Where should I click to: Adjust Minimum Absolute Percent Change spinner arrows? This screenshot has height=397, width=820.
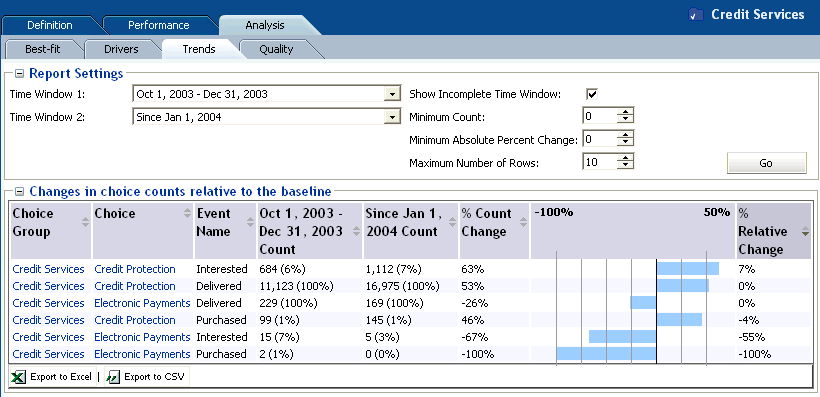pos(625,139)
